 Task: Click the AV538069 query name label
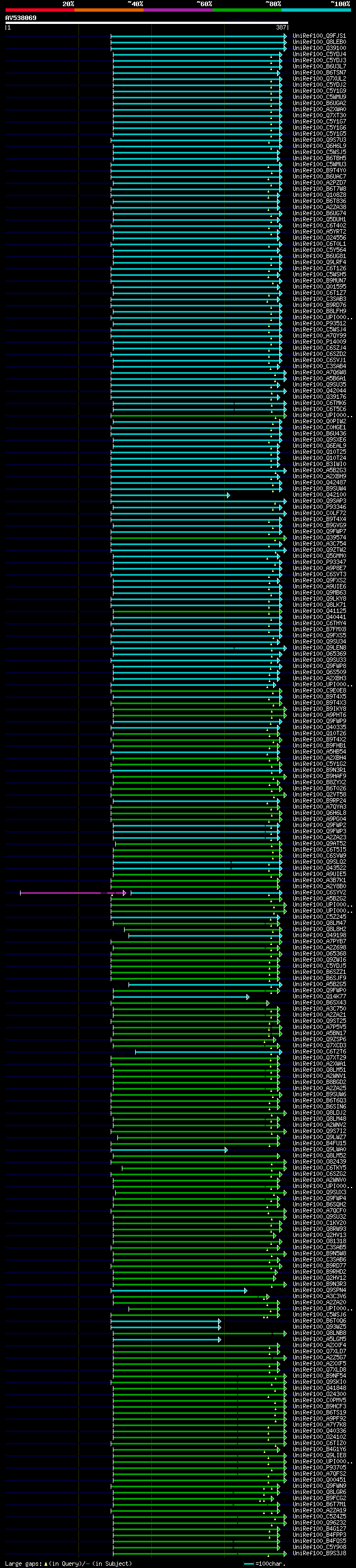(21, 18)
